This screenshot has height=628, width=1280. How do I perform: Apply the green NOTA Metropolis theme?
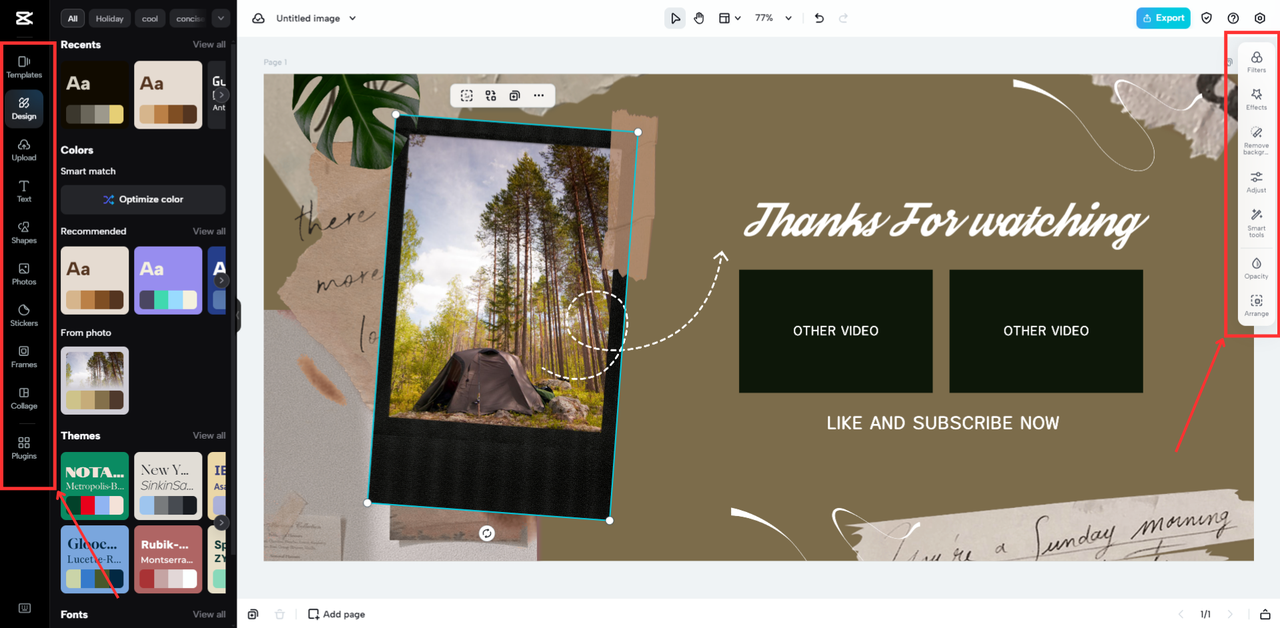[95, 486]
